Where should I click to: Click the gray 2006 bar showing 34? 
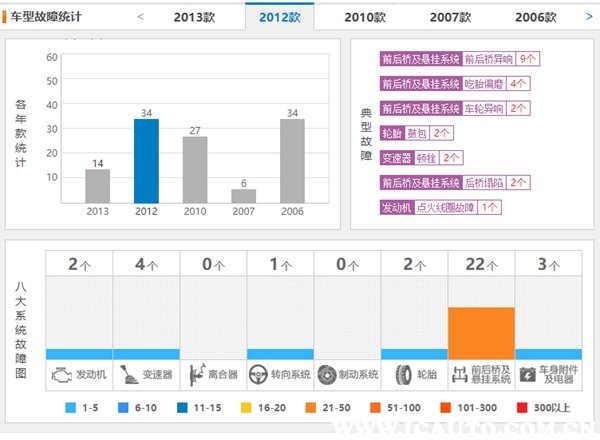click(x=293, y=160)
